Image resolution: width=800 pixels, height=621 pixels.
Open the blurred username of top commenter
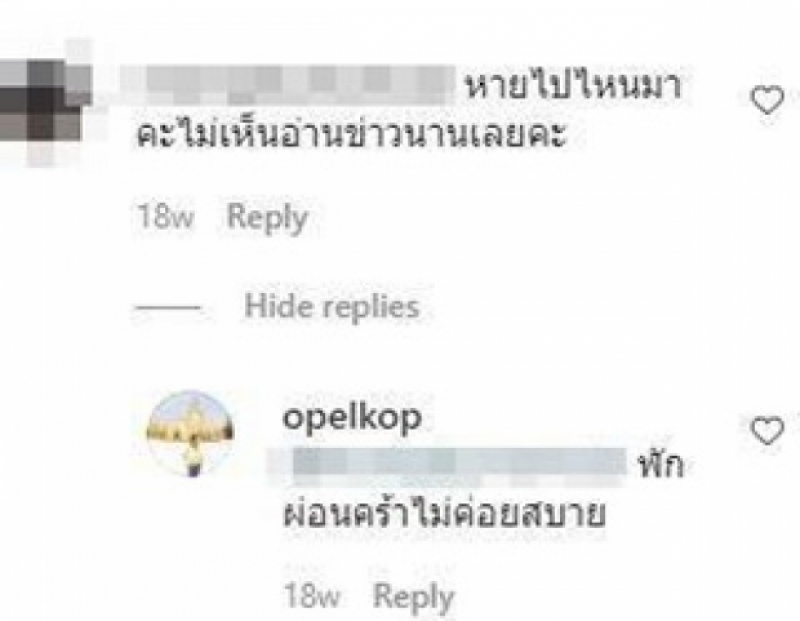(288, 85)
